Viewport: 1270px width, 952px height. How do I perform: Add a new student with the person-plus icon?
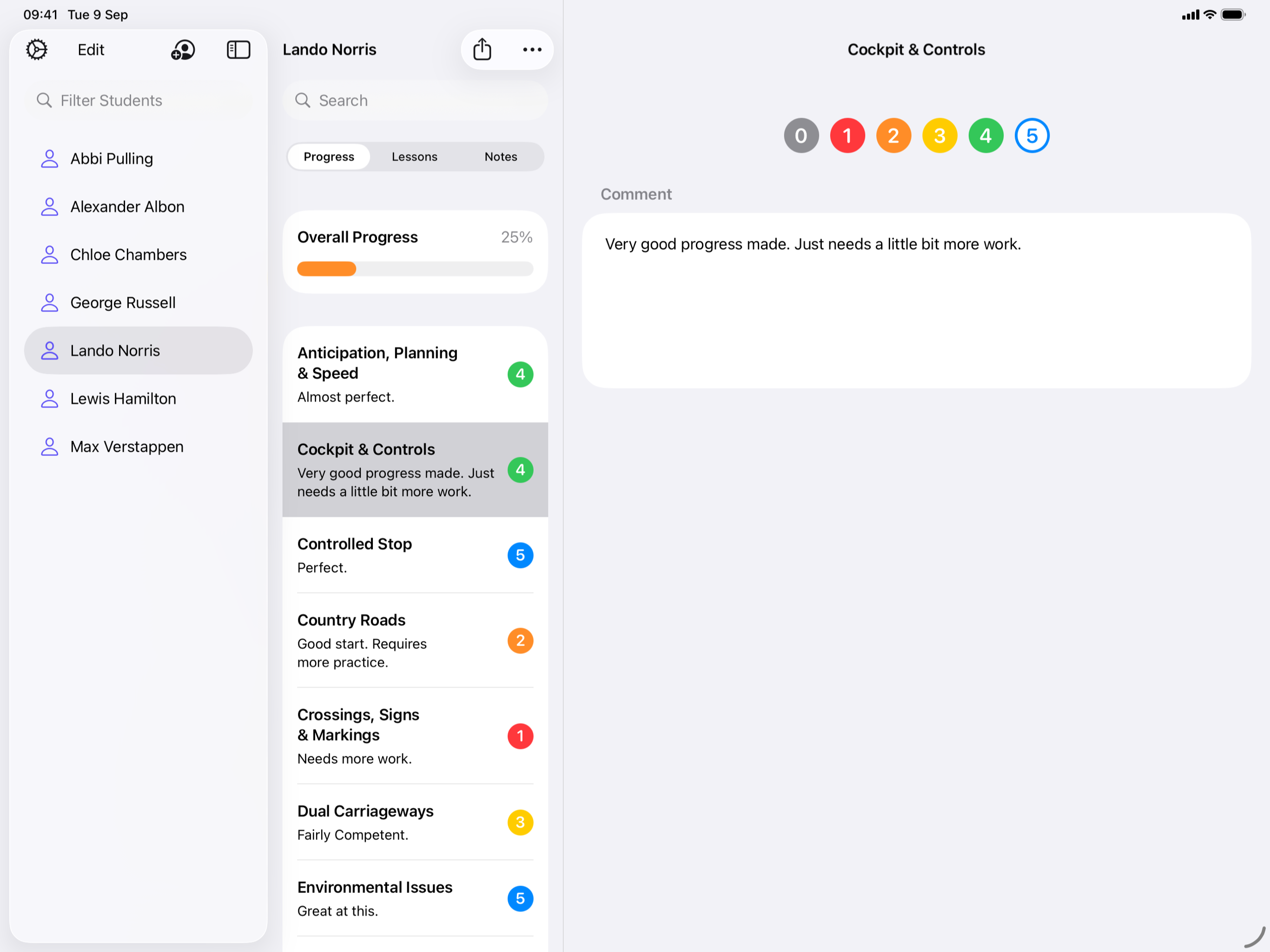183,50
